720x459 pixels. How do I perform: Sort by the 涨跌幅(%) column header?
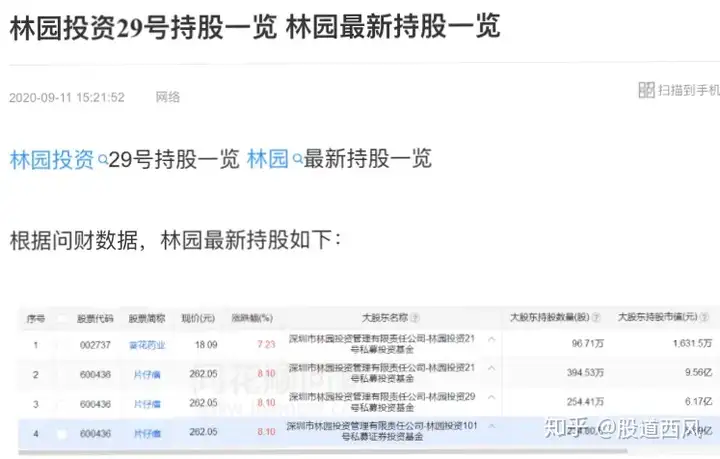click(x=252, y=318)
